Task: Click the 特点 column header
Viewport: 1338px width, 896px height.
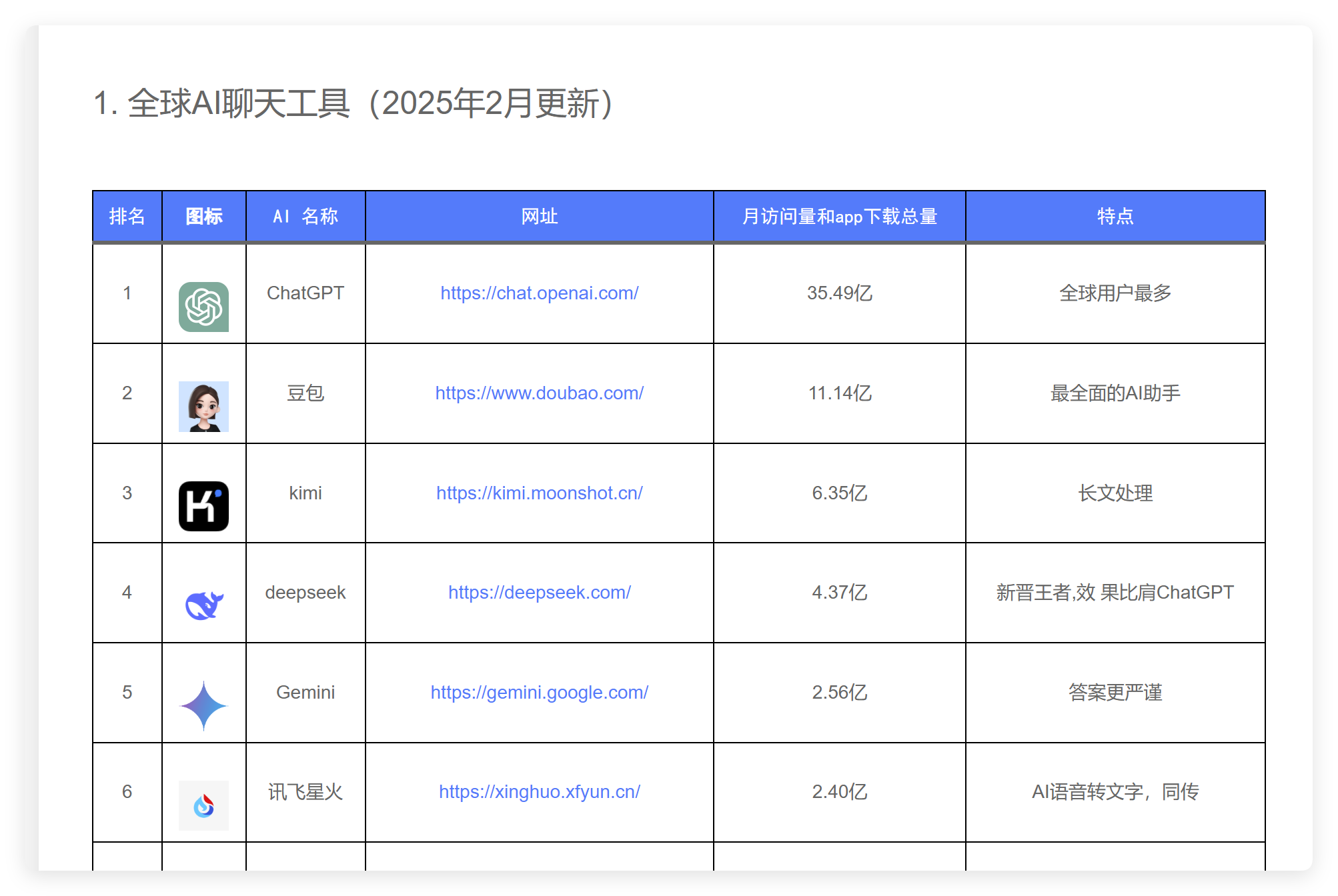Action: click(1115, 216)
